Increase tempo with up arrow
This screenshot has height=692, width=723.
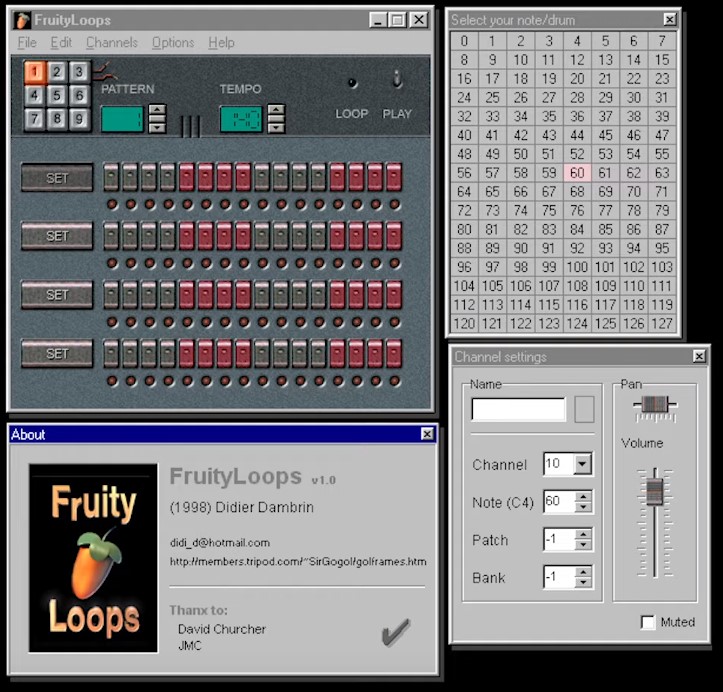[x=276, y=110]
